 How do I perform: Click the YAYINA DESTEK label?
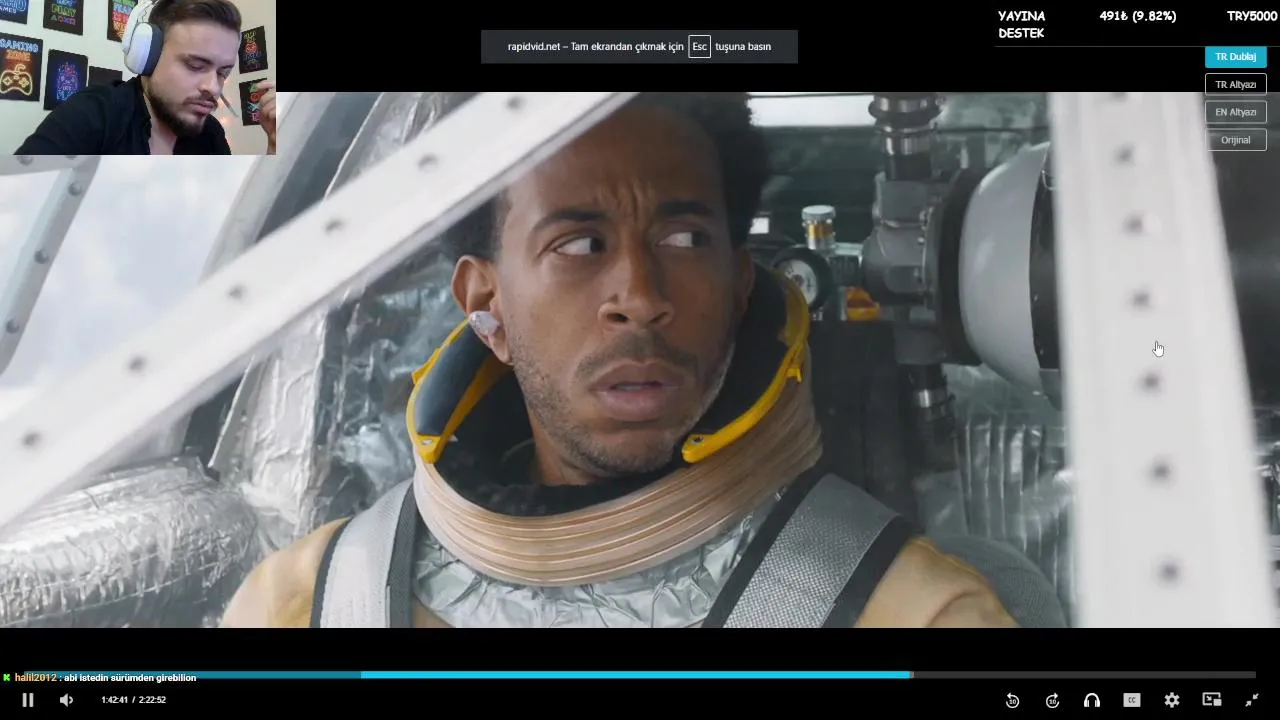(1022, 25)
